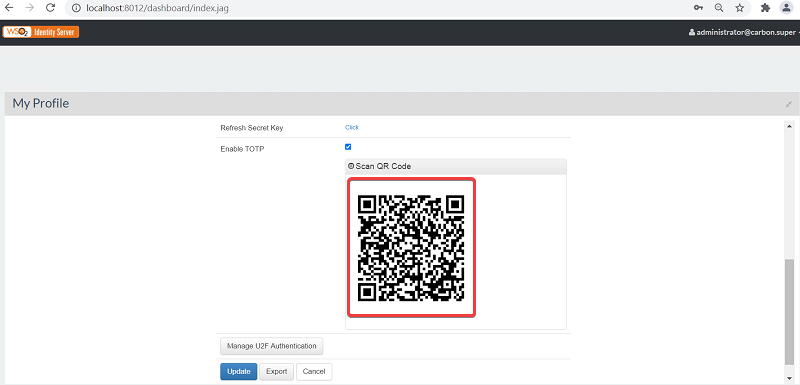800x385 pixels.
Task: Click the browser back arrow
Action: click(9, 8)
